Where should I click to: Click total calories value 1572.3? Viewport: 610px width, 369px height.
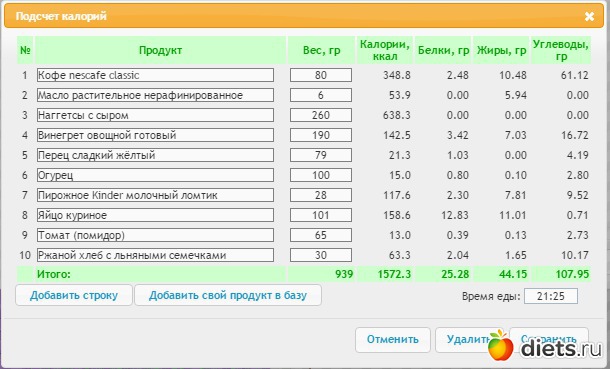394,274
